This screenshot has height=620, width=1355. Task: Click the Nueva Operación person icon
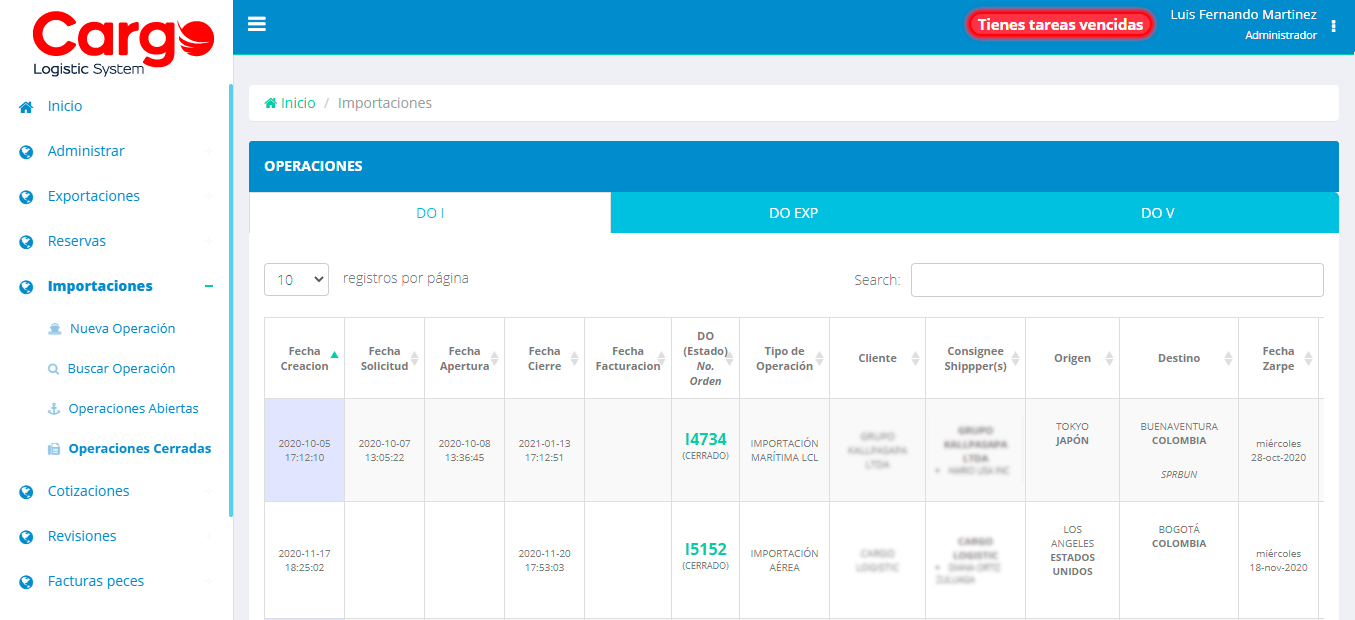(57, 328)
